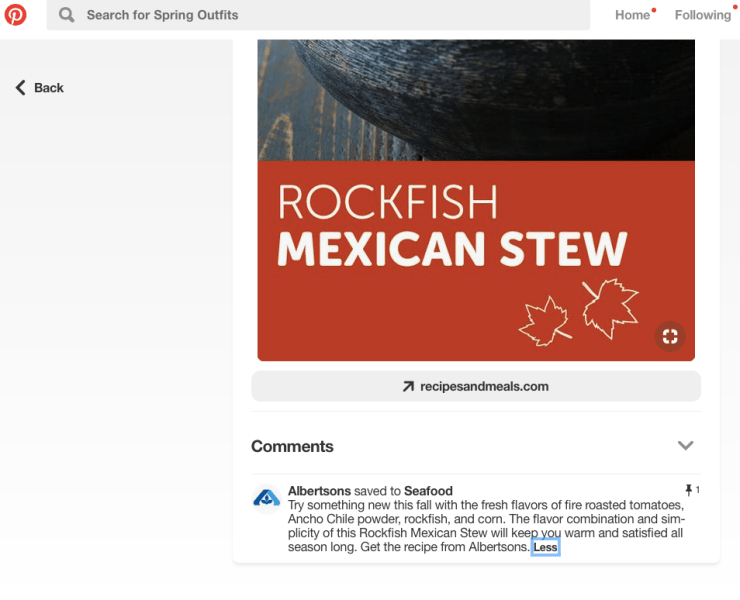Viewport: 740px width, 600px height.
Task: Visit the recipesandmeals.com link
Action: tap(484, 386)
